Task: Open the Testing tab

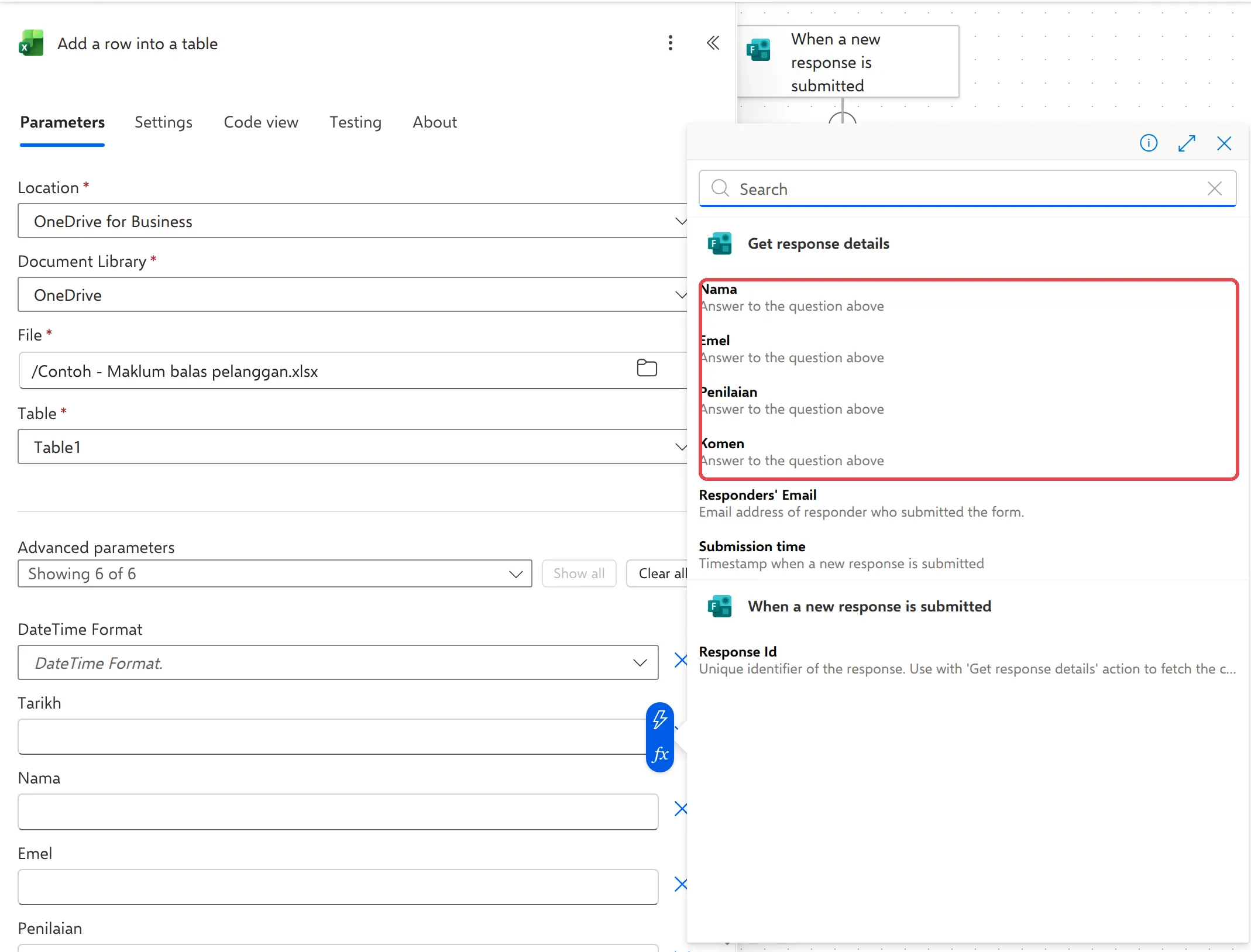Action: coord(355,122)
